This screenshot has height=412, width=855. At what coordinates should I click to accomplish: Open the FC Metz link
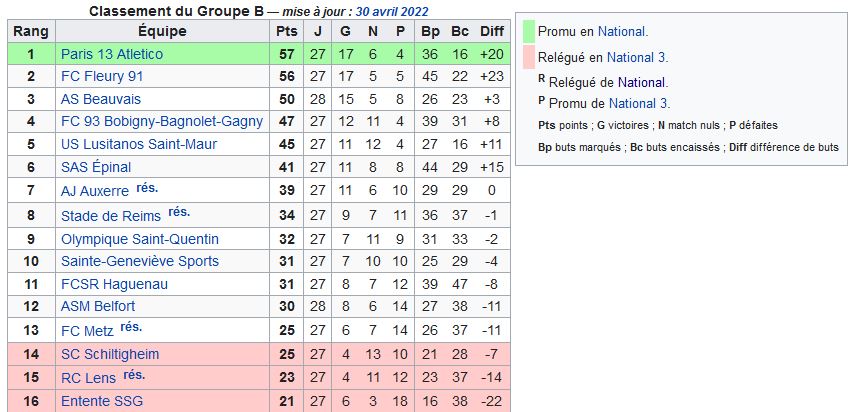click(x=87, y=331)
